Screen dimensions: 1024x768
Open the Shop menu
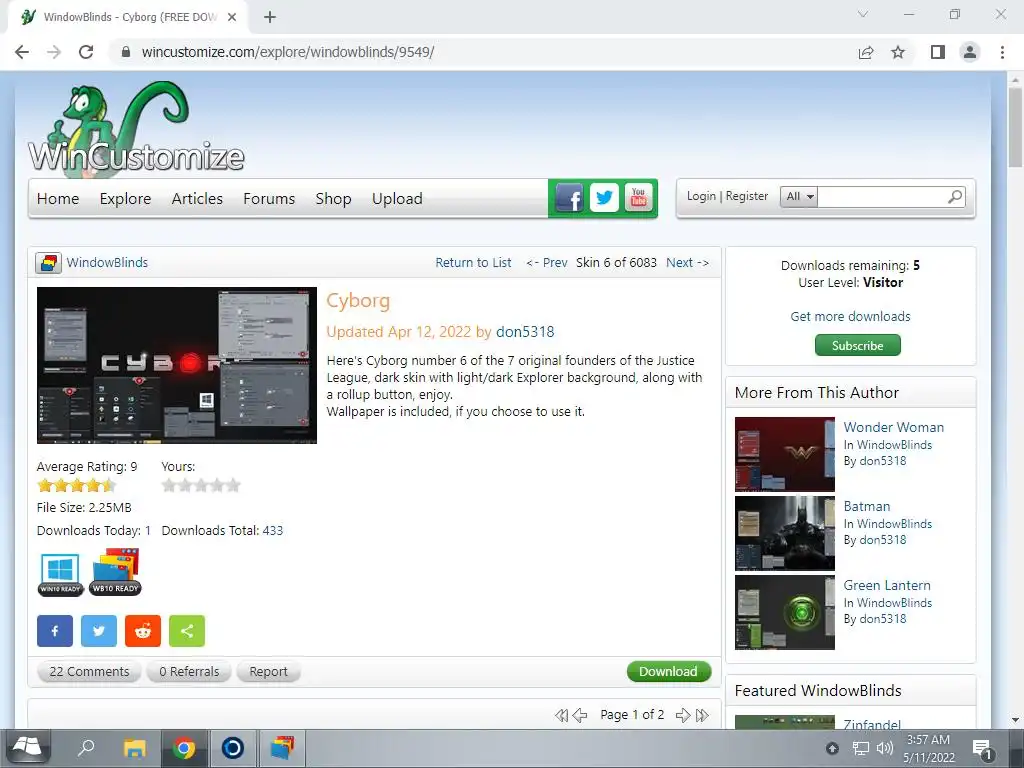(334, 199)
